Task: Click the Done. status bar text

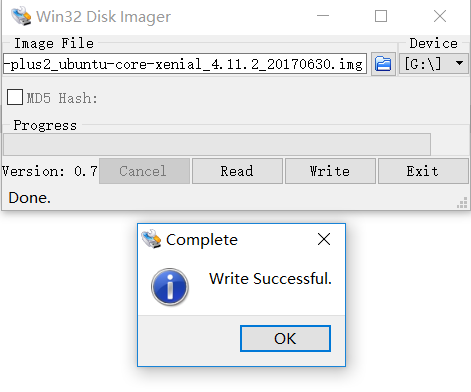Action: pyautogui.click(x=30, y=198)
